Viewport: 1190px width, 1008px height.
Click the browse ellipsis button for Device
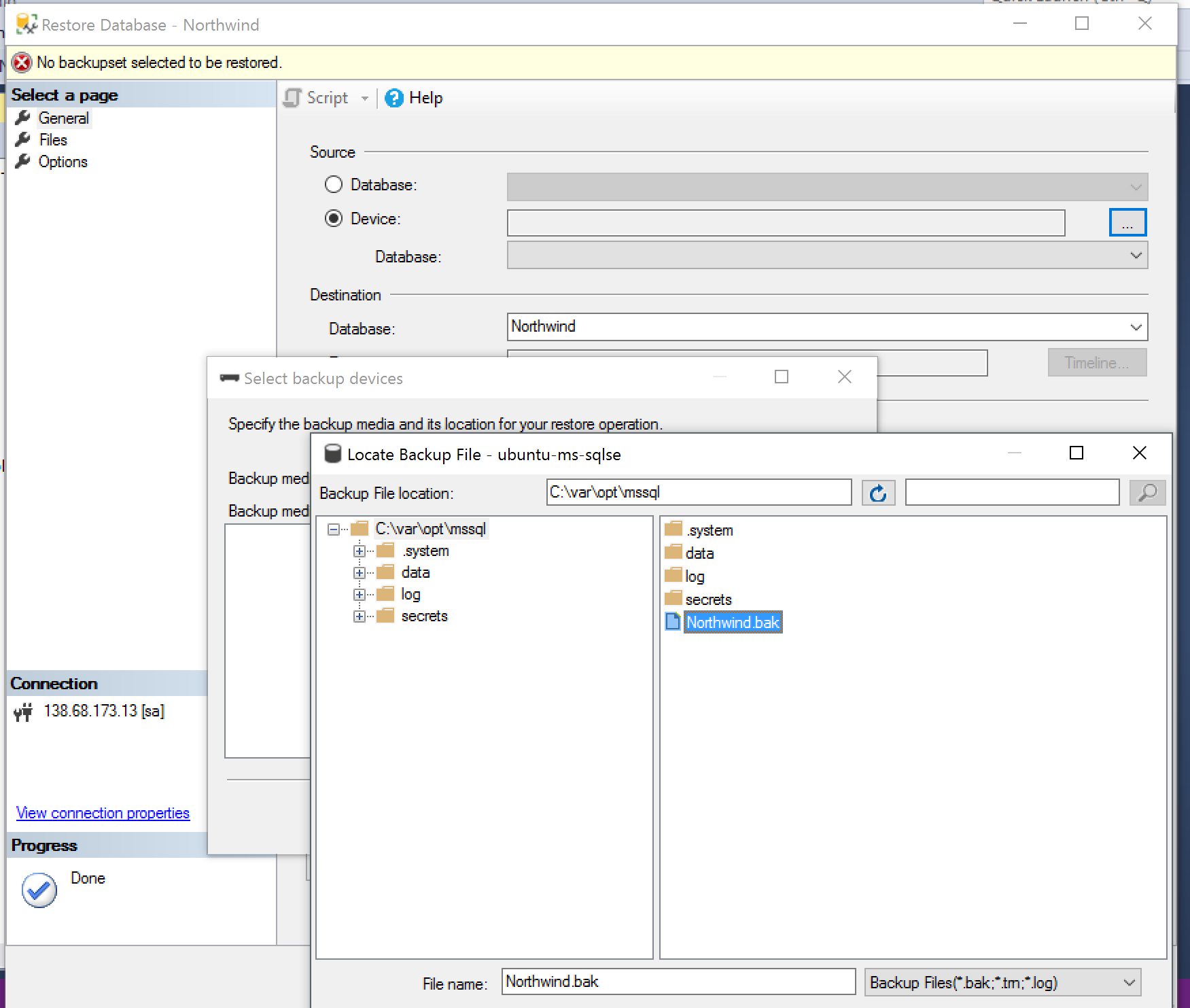click(1127, 222)
